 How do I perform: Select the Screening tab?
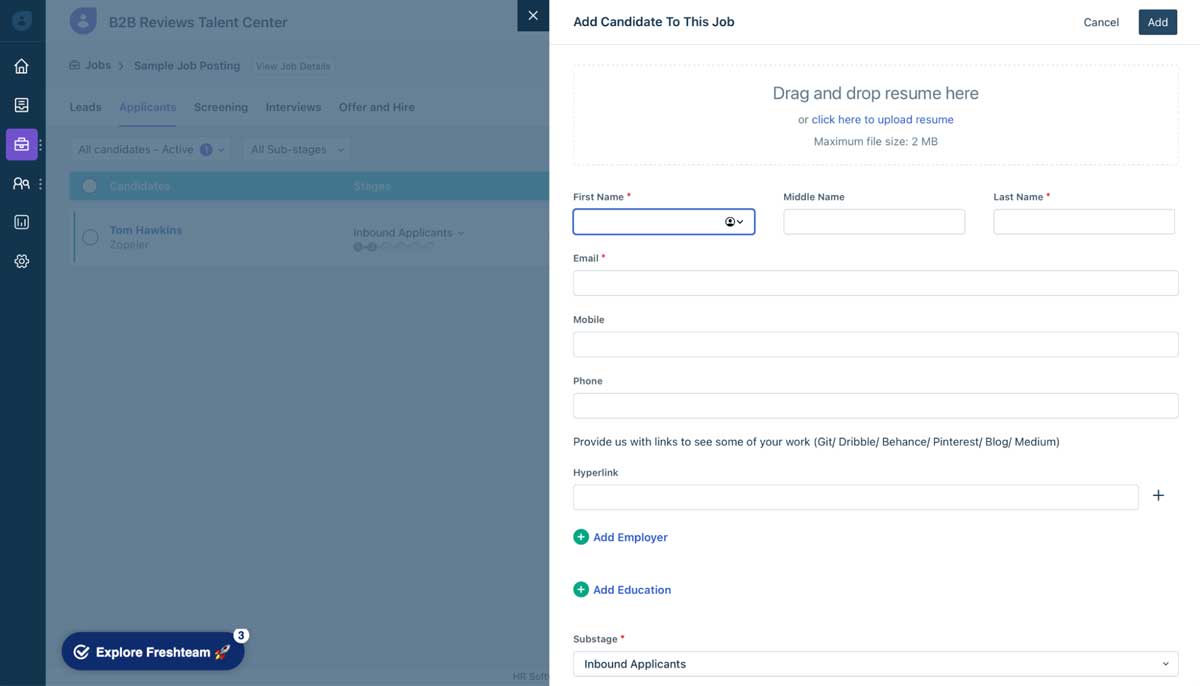221,107
